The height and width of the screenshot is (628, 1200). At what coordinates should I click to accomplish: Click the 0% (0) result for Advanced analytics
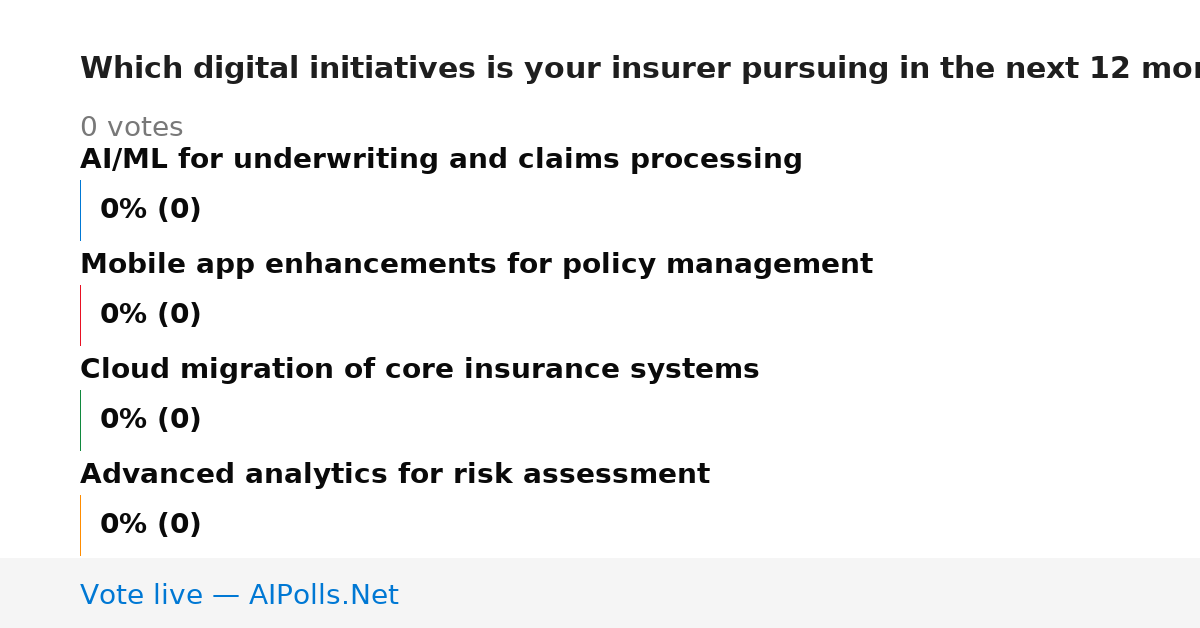(150, 525)
